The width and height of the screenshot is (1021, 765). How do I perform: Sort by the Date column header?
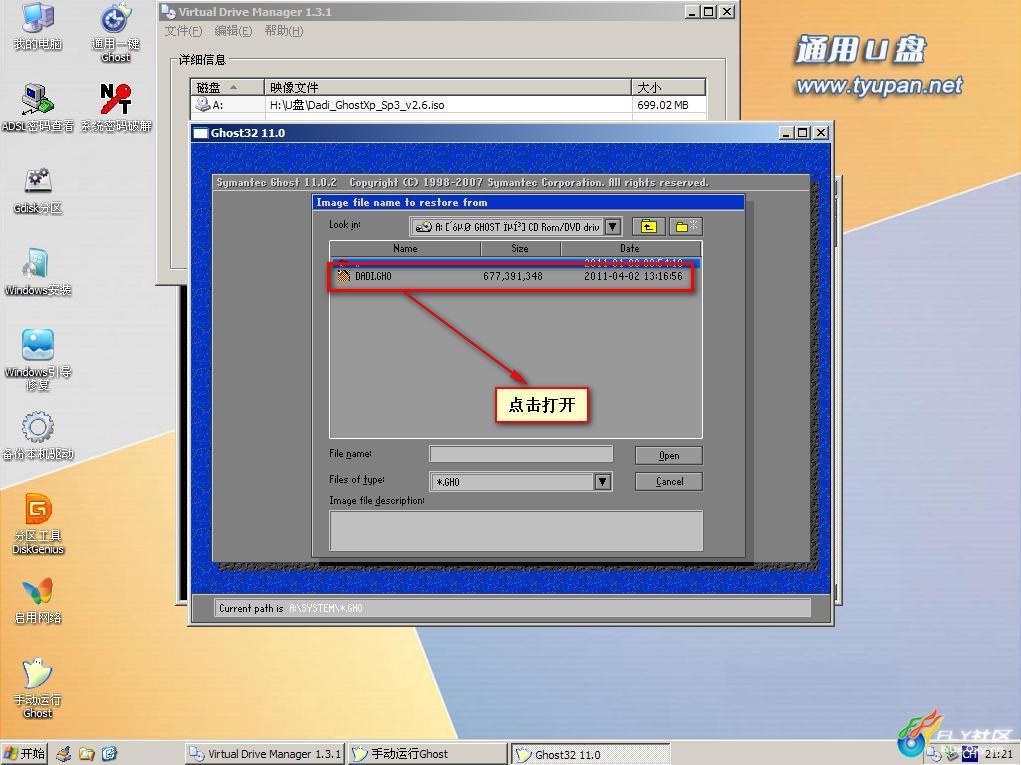pos(630,248)
